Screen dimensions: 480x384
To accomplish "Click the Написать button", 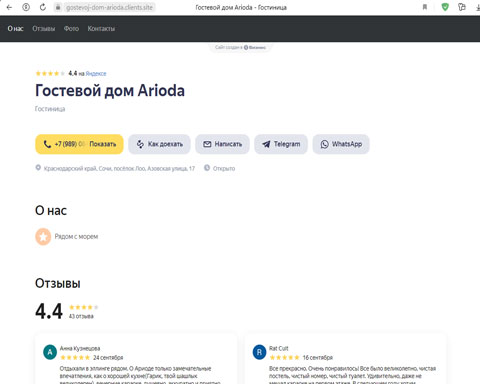I will 222,144.
